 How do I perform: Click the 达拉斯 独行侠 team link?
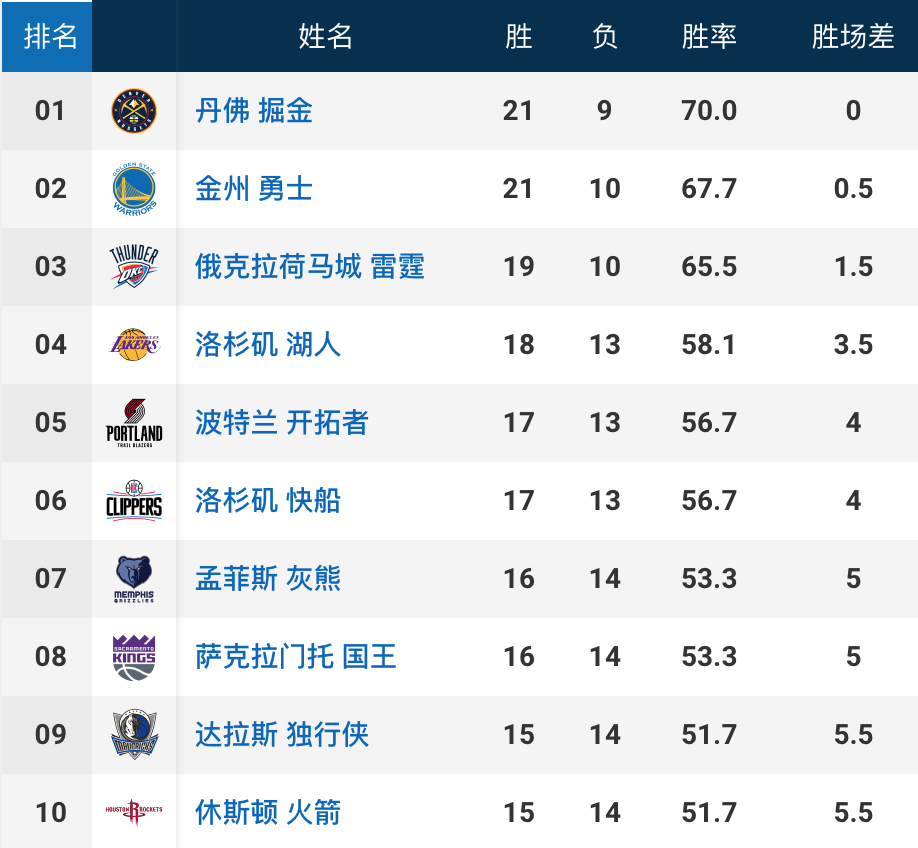pos(282,735)
